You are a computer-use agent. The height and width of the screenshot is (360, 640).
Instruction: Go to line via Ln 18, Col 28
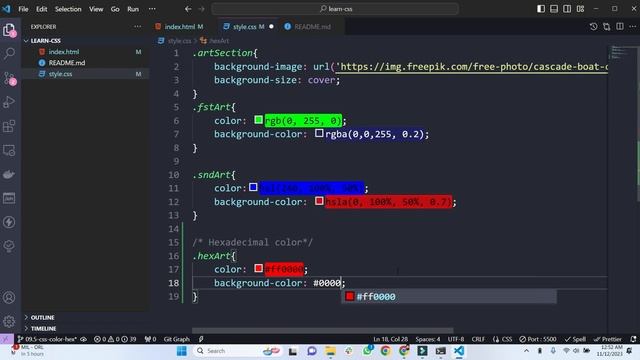click(390, 339)
